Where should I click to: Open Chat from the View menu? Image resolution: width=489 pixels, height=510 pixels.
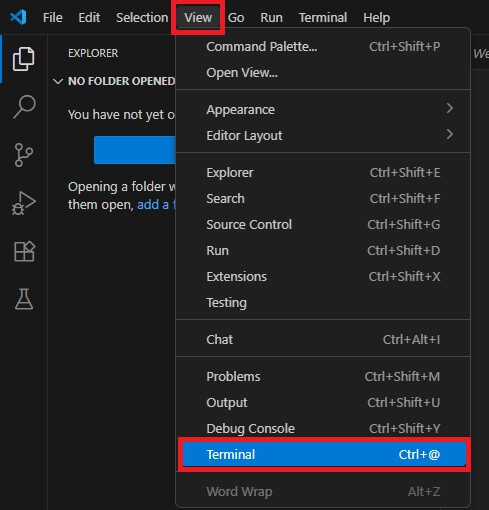323,339
